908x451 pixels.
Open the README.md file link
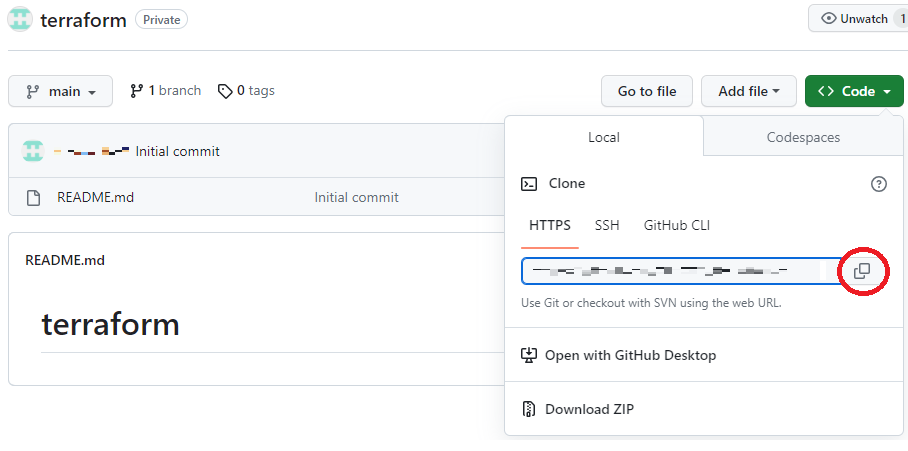[x=96, y=197]
